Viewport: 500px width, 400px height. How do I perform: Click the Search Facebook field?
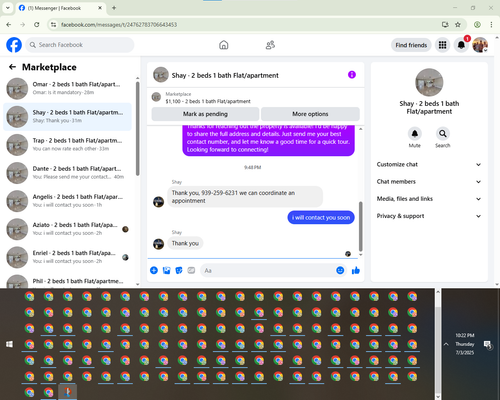pos(80,45)
